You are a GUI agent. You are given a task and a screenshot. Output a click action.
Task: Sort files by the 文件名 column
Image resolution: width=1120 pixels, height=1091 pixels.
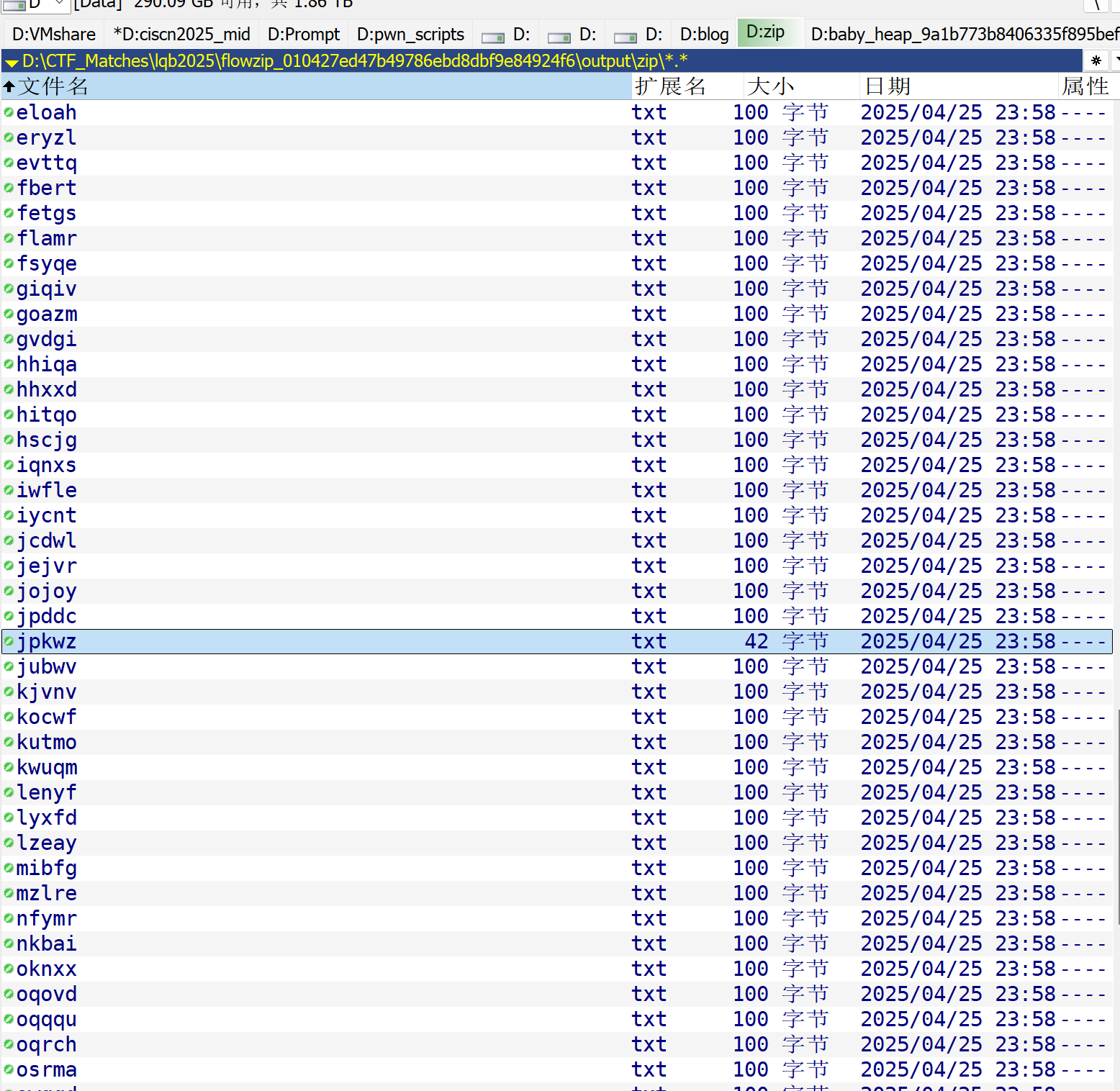coord(316,86)
